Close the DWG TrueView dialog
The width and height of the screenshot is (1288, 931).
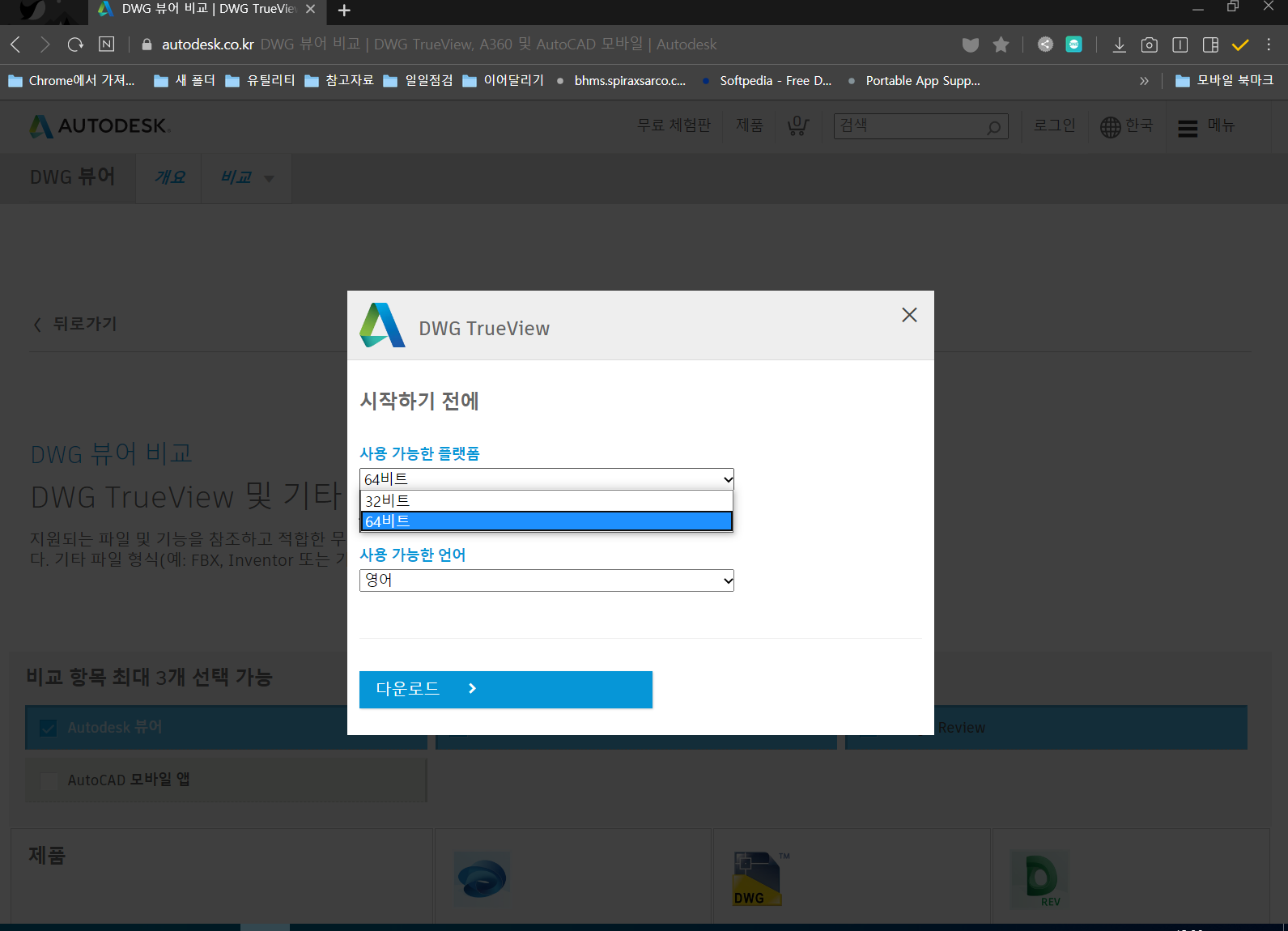(x=909, y=315)
